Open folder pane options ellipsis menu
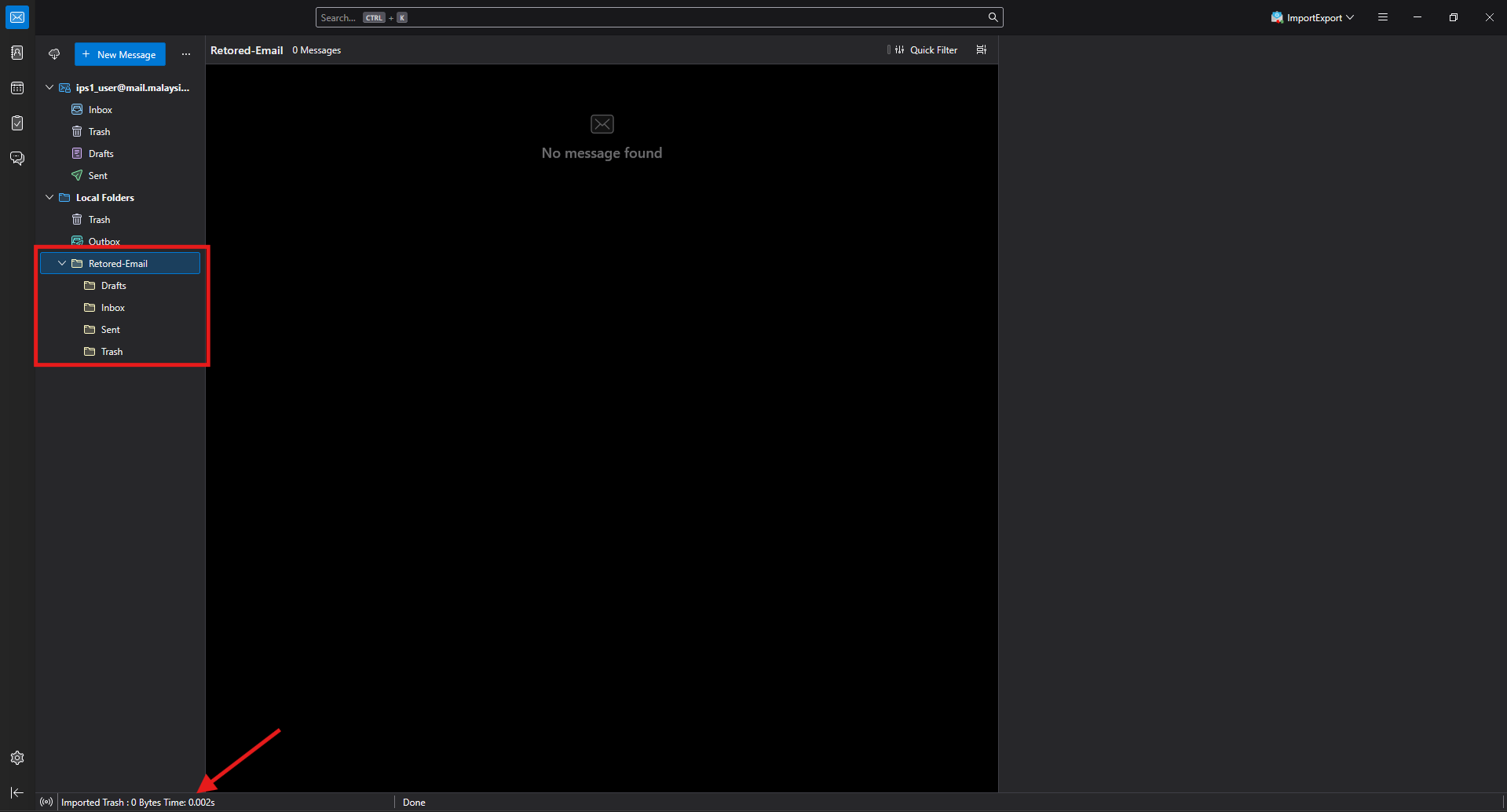 (x=186, y=54)
